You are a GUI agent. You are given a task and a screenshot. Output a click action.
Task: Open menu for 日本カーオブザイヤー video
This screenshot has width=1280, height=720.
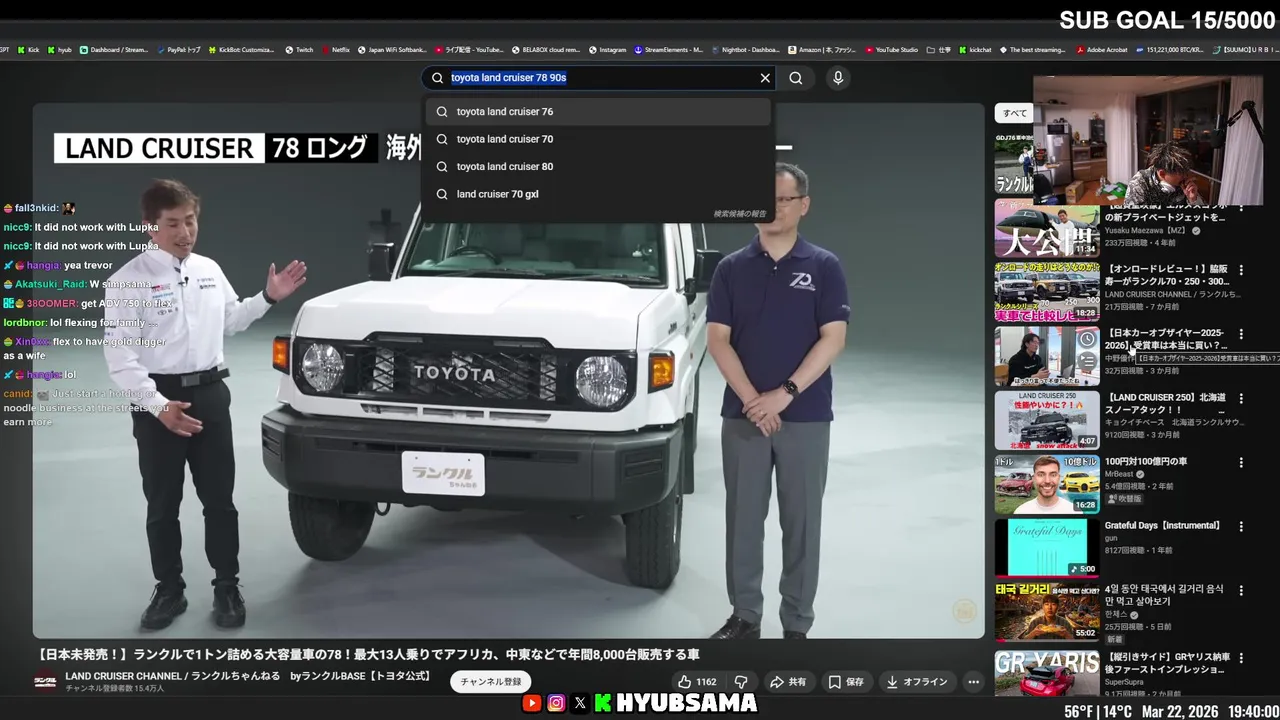point(1241,334)
